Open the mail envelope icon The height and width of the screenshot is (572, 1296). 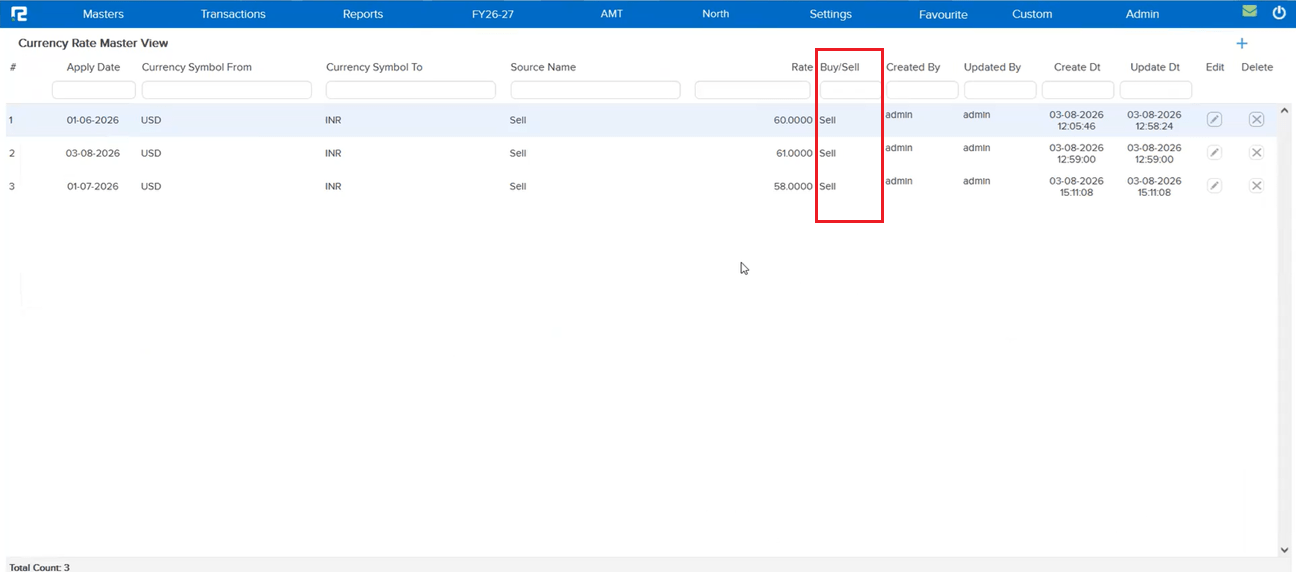click(x=1250, y=12)
